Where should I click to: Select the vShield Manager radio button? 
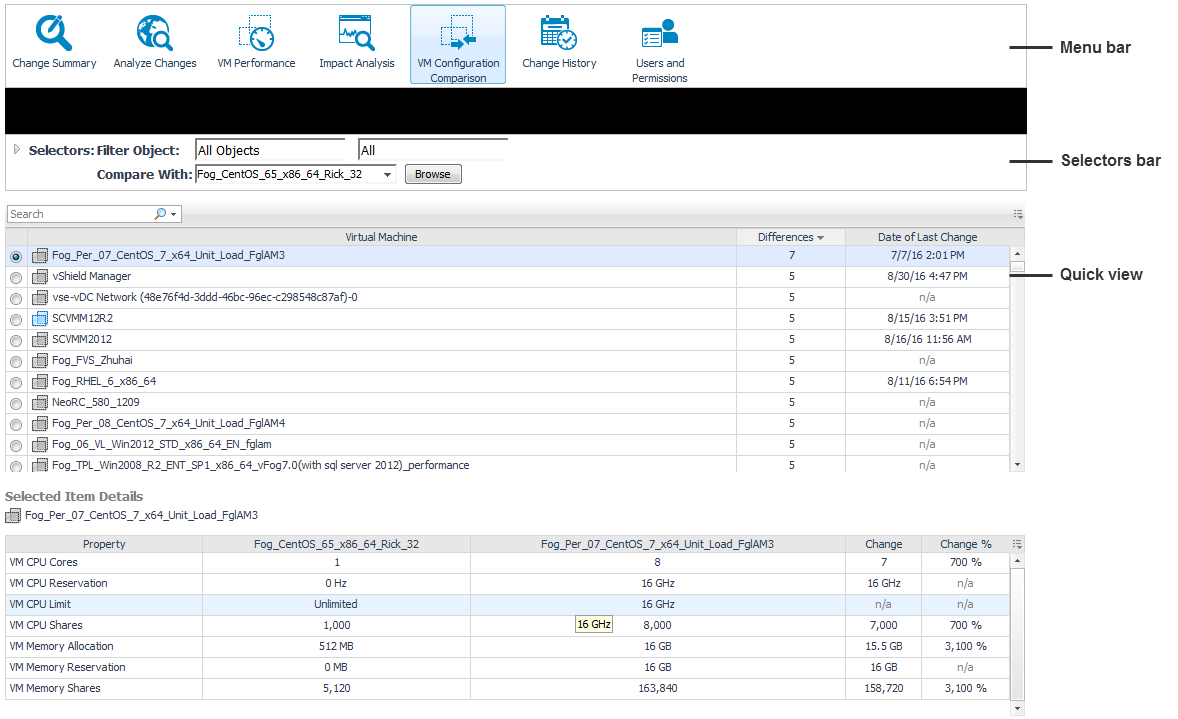(15, 277)
